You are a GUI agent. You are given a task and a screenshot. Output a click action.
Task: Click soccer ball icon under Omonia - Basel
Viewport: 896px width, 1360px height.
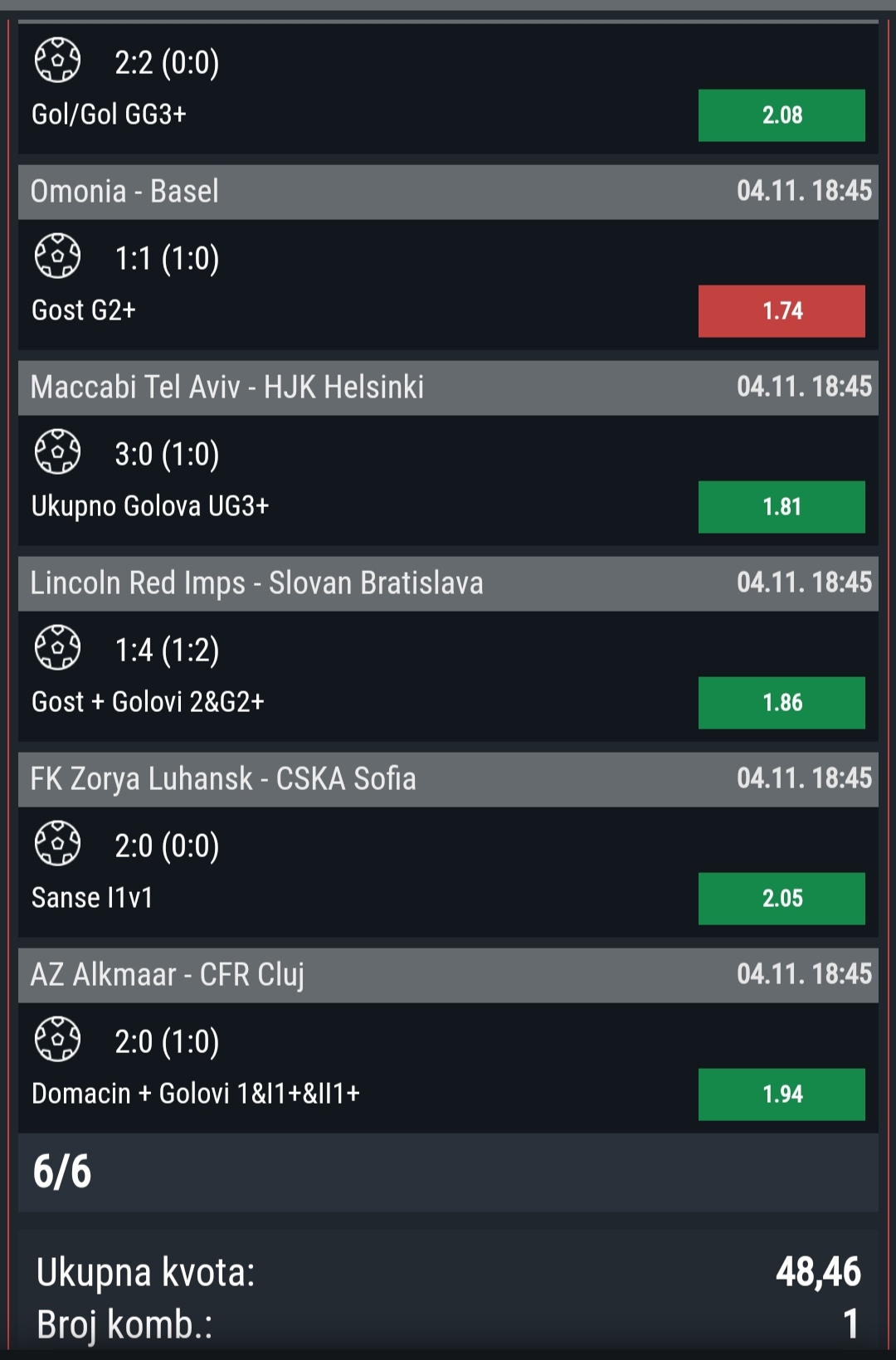[57, 256]
